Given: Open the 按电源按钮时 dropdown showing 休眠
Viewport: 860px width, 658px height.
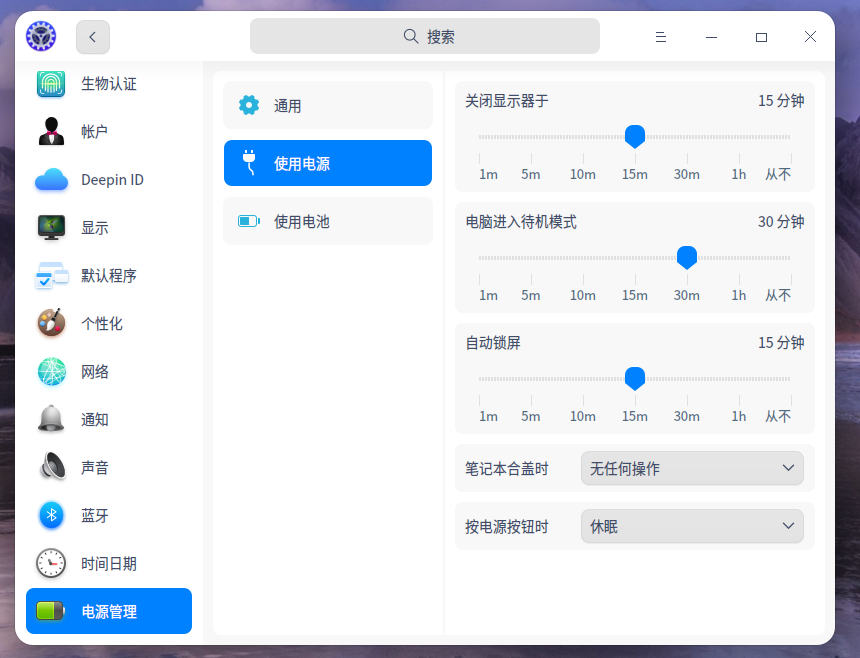Looking at the screenshot, I should pyautogui.click(x=692, y=526).
